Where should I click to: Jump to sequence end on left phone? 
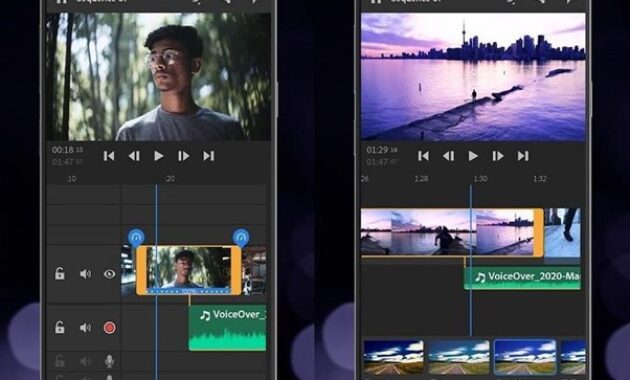pyautogui.click(x=209, y=156)
